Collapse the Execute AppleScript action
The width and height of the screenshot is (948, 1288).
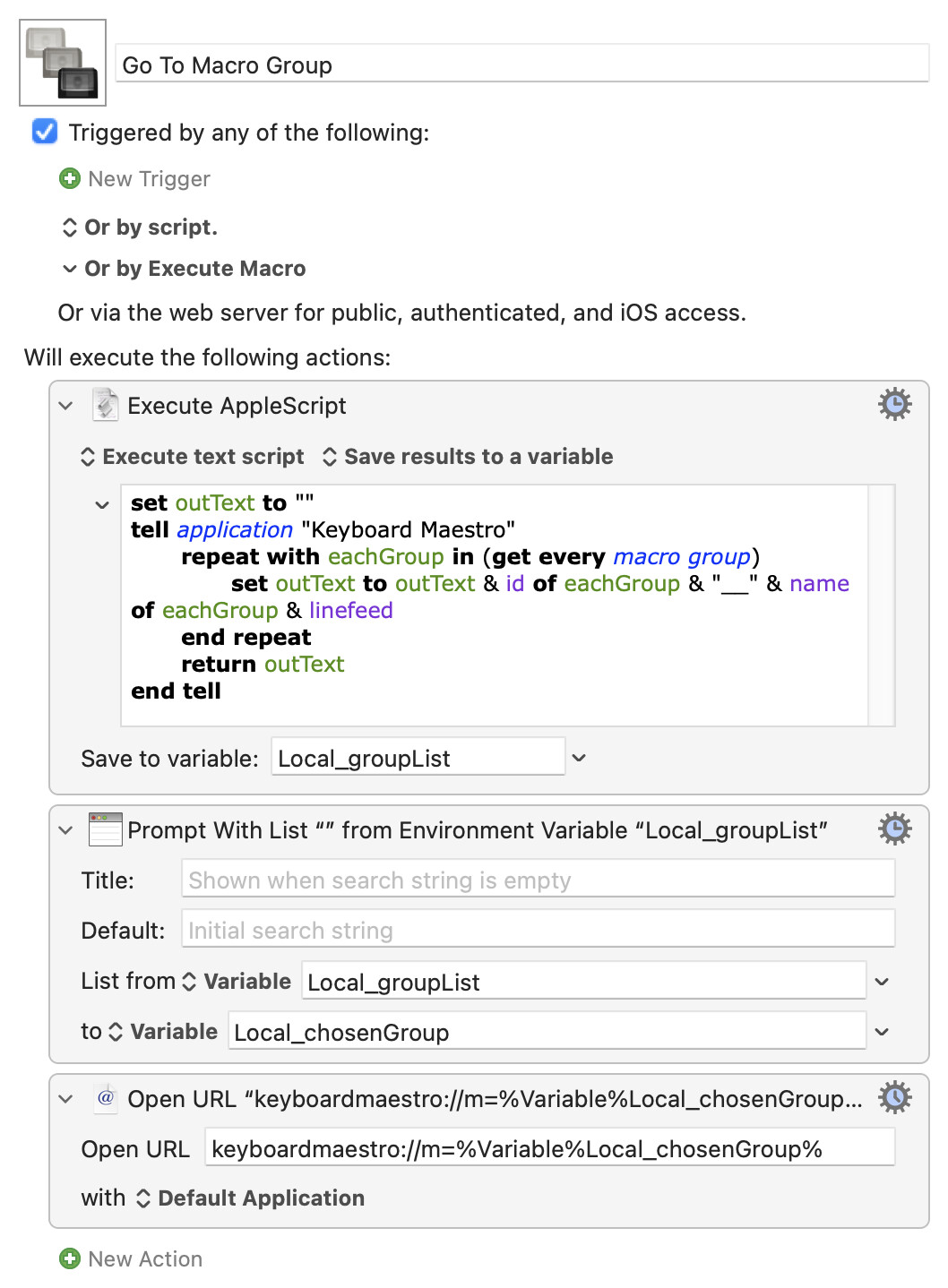click(x=65, y=406)
